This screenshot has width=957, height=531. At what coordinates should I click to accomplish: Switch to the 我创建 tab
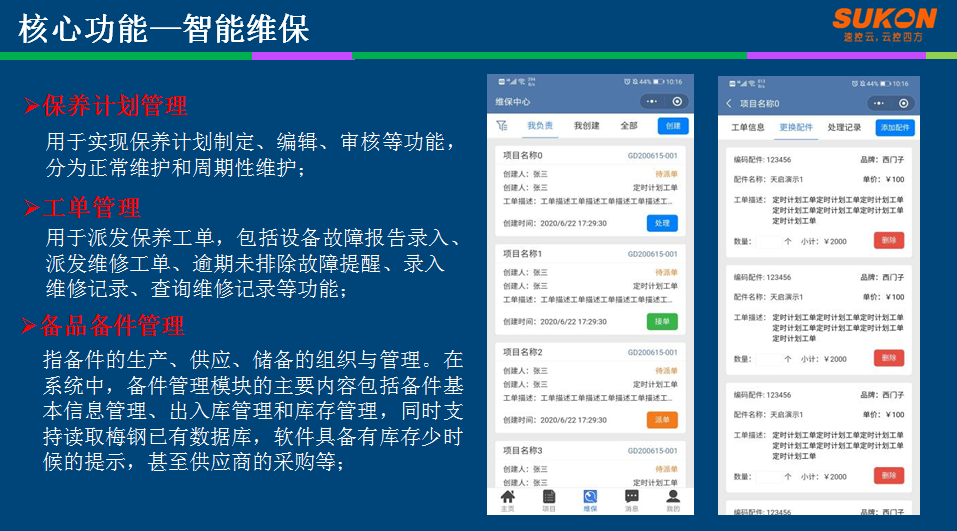click(586, 126)
